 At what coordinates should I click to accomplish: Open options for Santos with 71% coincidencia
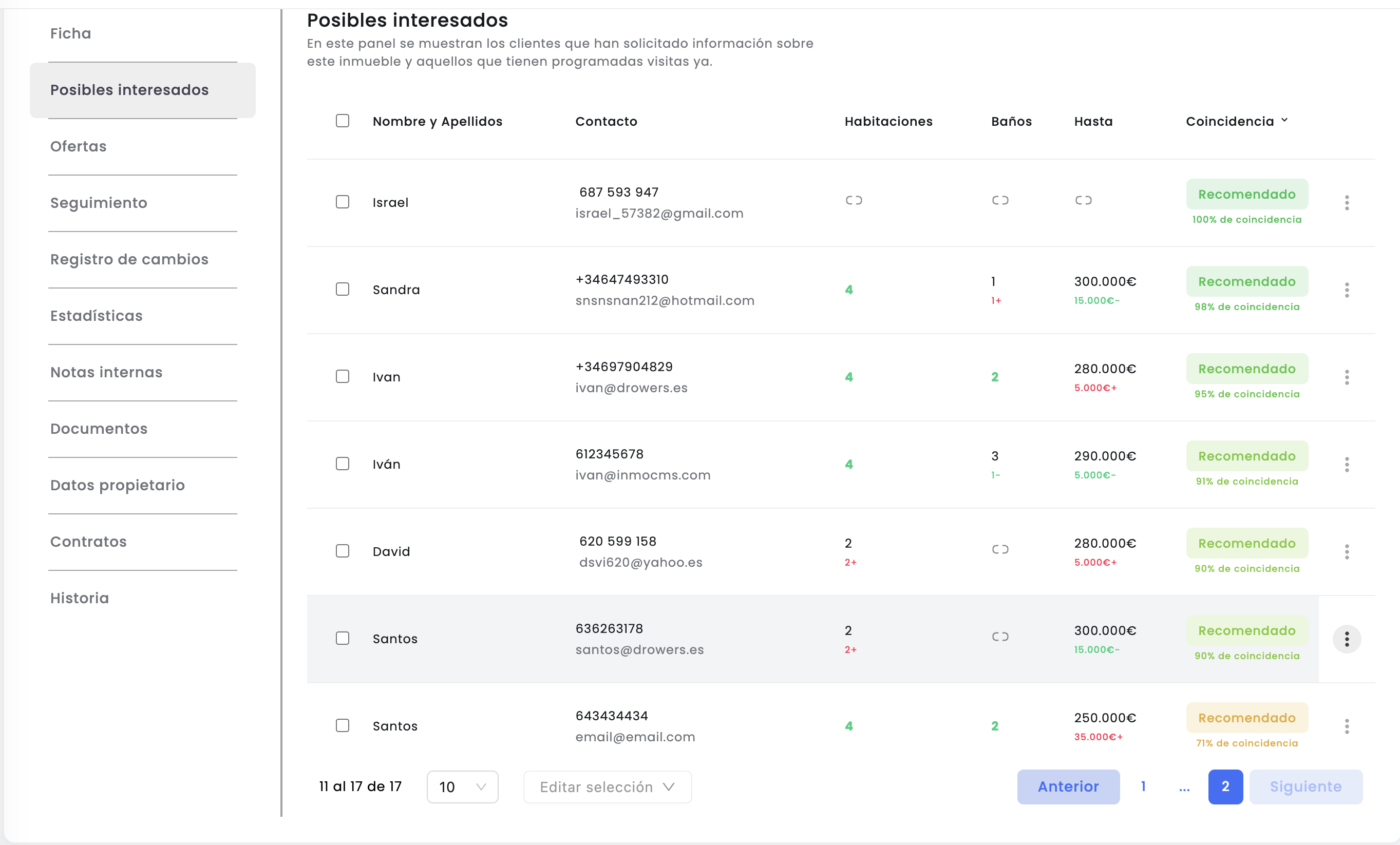pyautogui.click(x=1347, y=726)
